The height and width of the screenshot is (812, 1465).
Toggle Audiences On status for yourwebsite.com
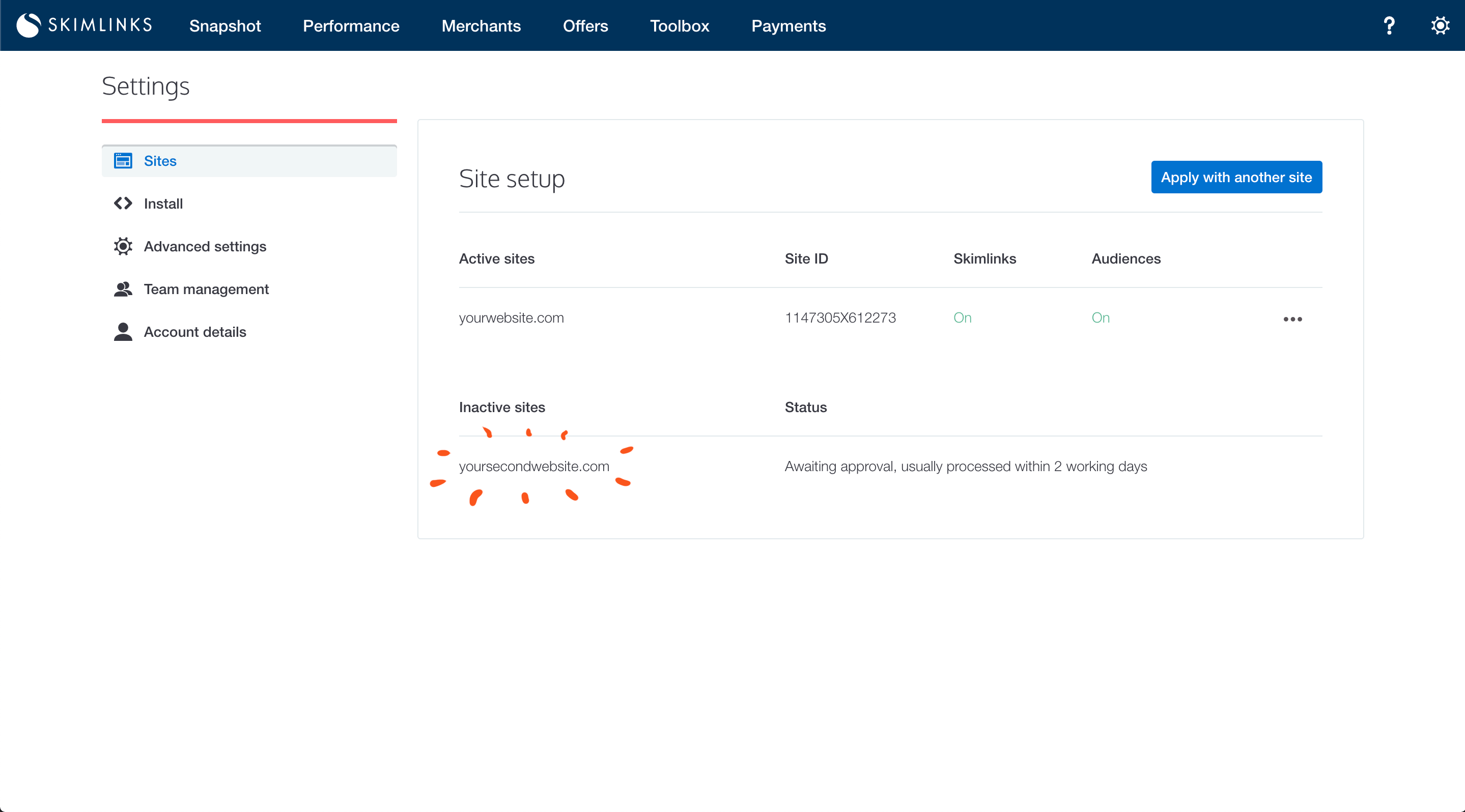1101,317
